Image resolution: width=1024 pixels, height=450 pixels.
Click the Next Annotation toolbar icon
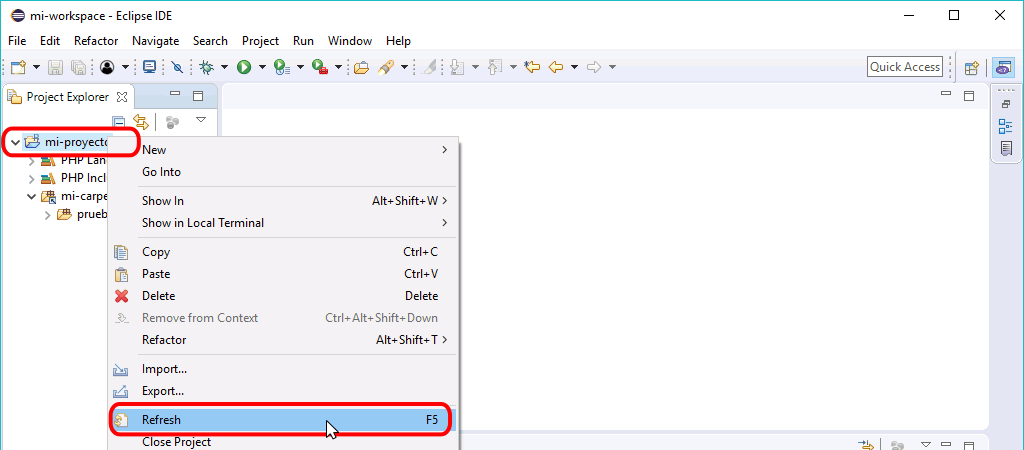457,67
